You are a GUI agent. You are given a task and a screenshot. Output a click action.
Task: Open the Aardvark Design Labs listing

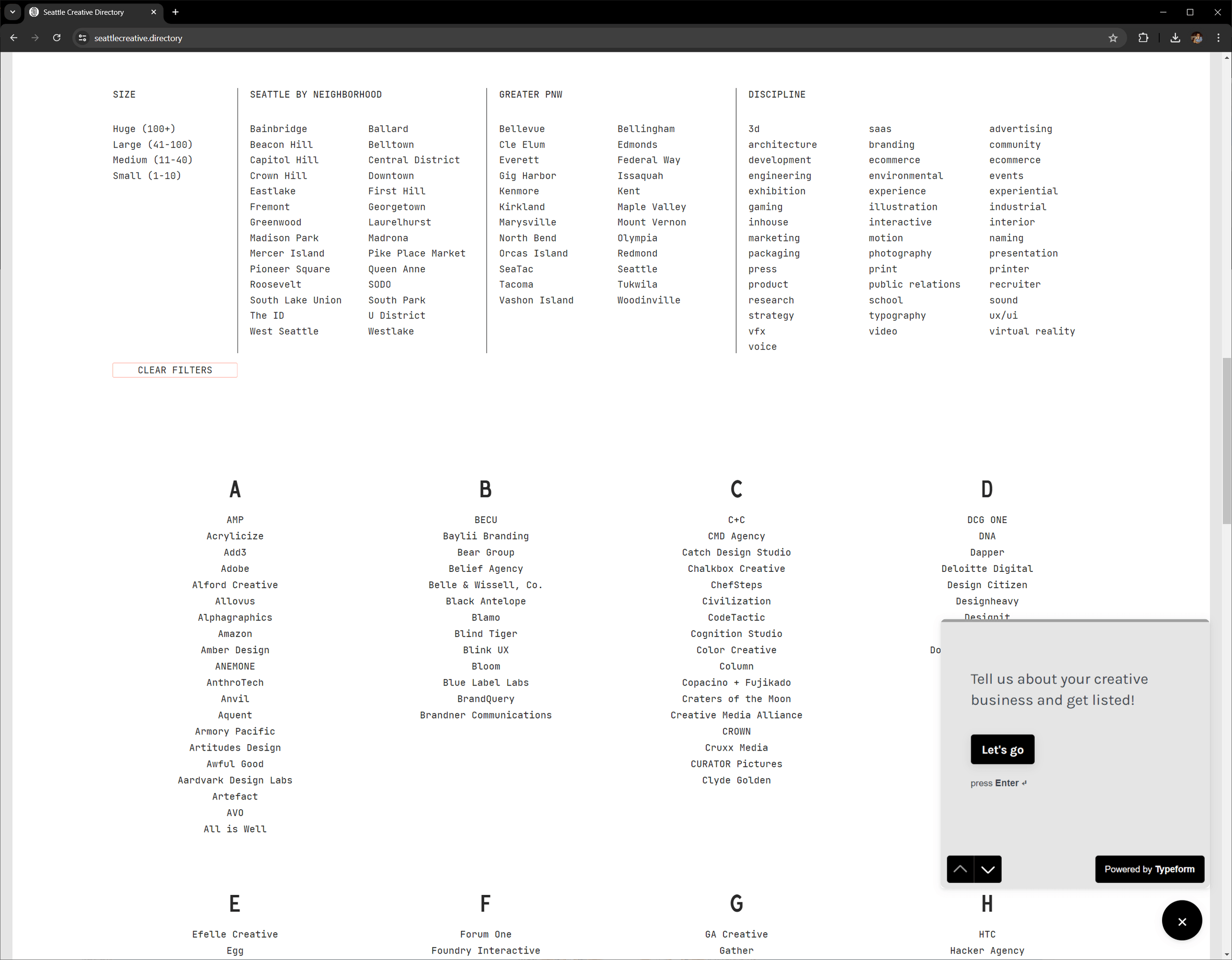[235, 781]
